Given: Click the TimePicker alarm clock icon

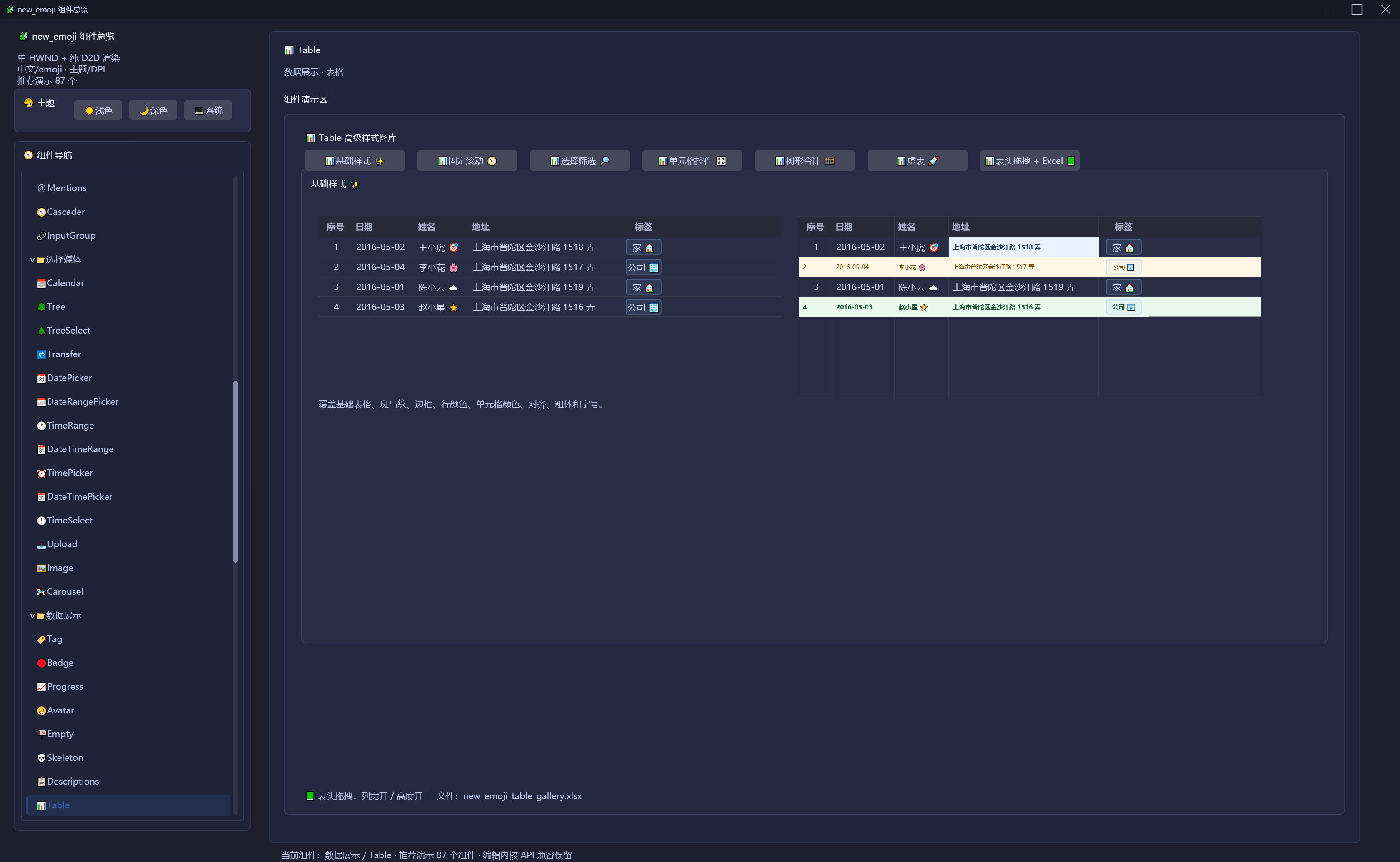Looking at the screenshot, I should coord(41,473).
